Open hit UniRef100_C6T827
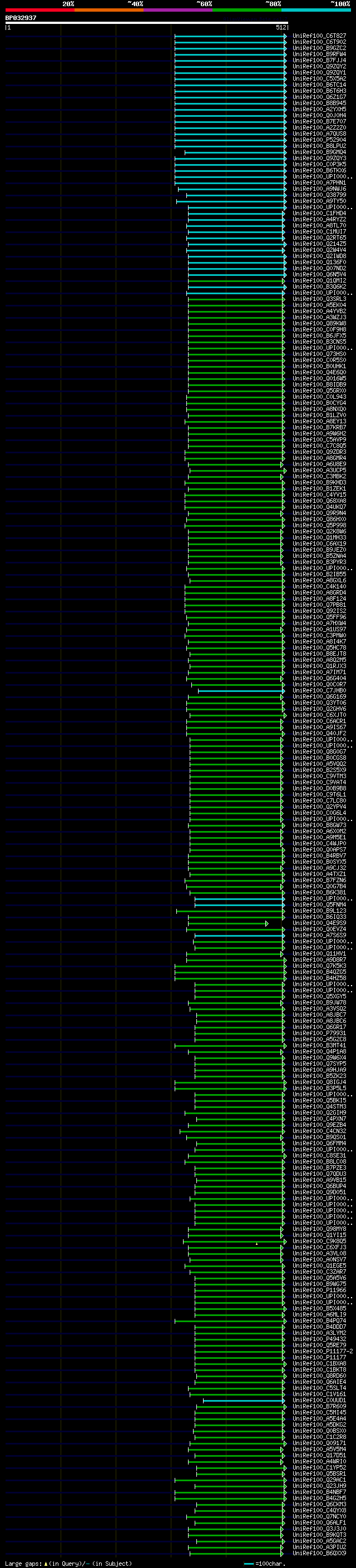 click(319, 36)
